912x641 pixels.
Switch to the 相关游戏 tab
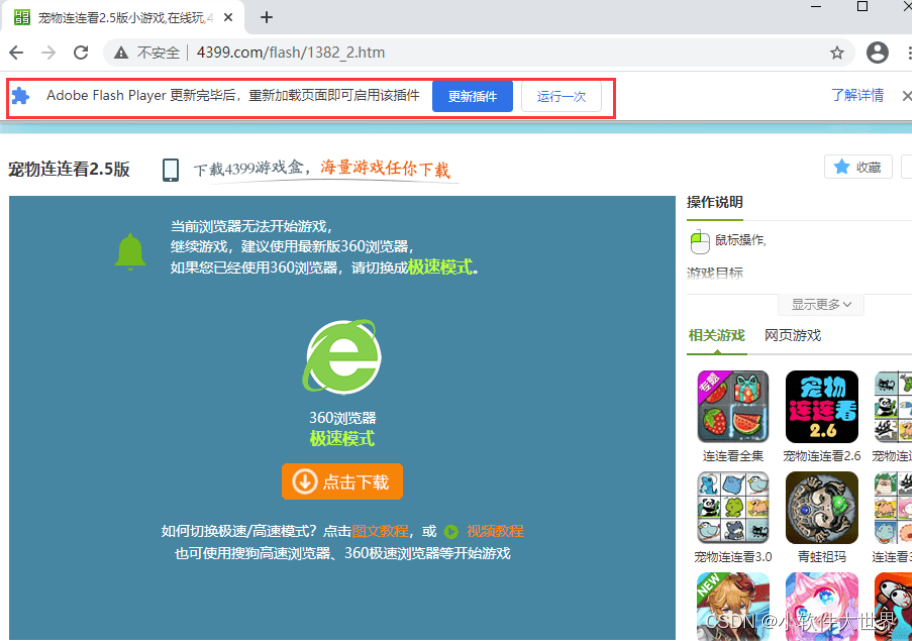717,336
